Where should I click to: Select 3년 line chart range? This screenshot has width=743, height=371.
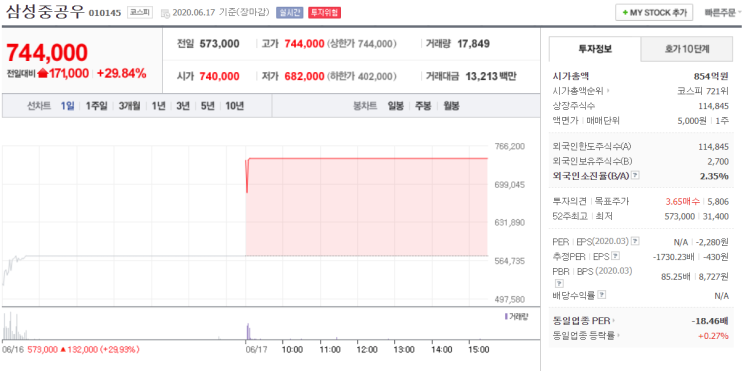pyautogui.click(x=183, y=106)
